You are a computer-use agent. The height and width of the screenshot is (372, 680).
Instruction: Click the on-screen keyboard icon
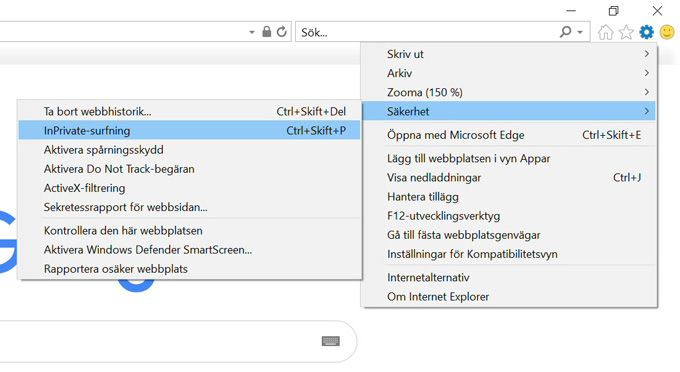[331, 341]
